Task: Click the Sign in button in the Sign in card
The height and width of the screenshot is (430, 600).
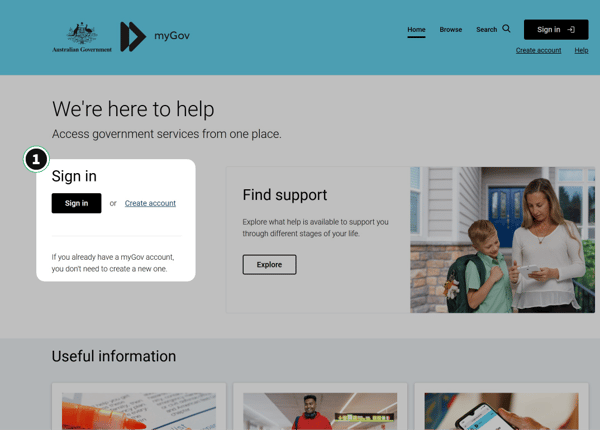Action: click(x=77, y=203)
